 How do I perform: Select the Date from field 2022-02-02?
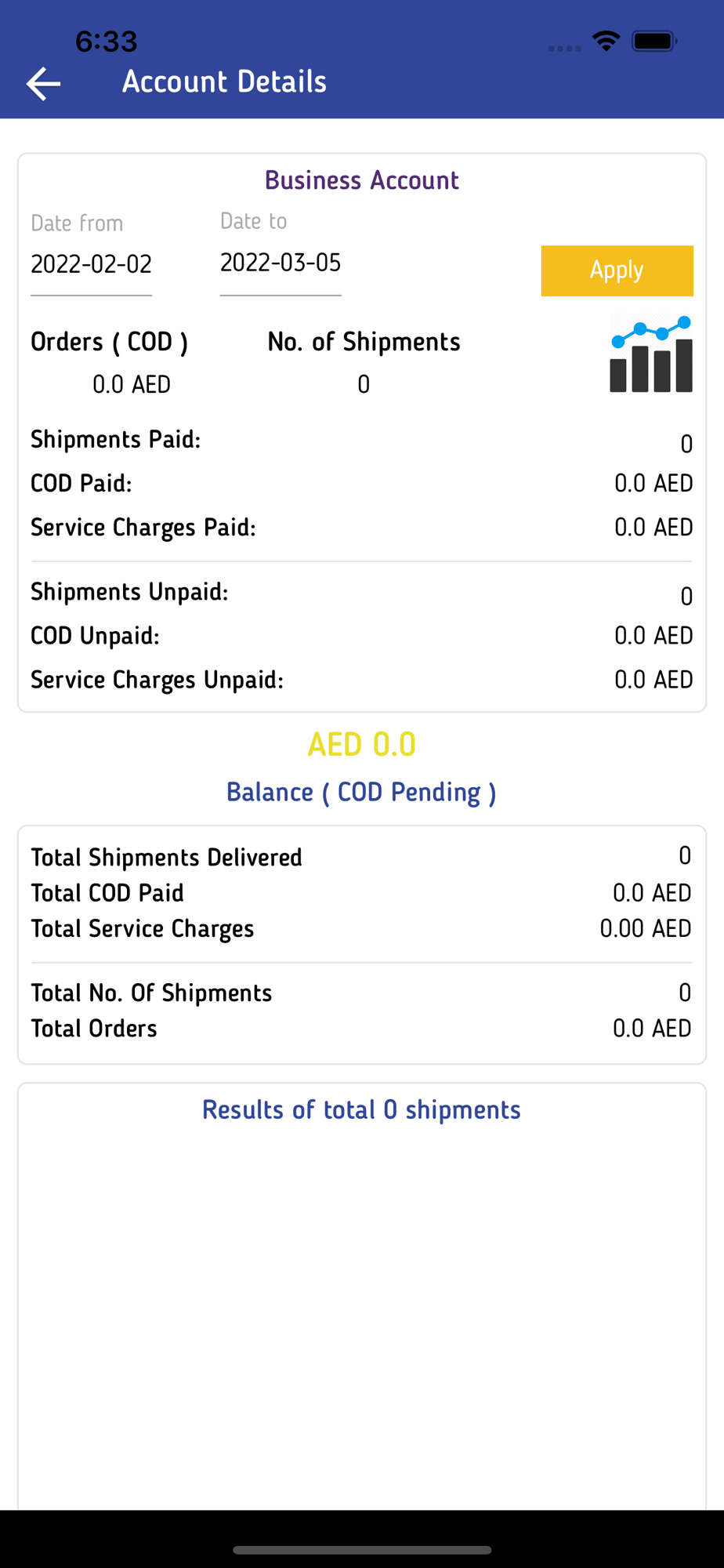[x=91, y=264]
